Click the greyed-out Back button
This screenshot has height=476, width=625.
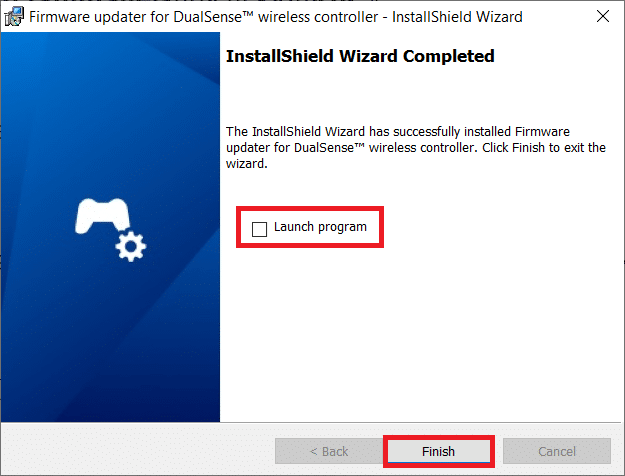tap(329, 451)
